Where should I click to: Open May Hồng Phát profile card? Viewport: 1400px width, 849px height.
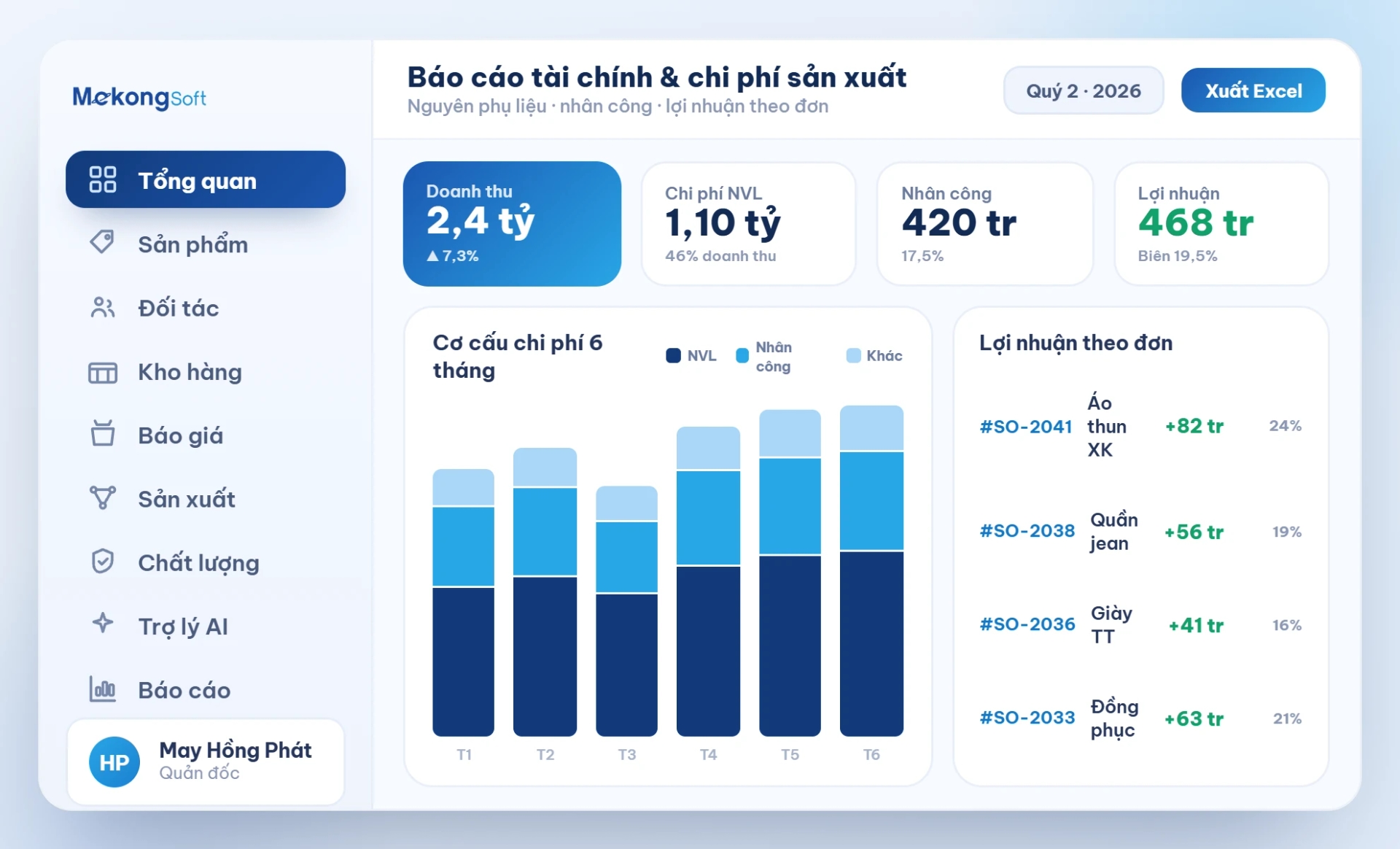[206, 762]
